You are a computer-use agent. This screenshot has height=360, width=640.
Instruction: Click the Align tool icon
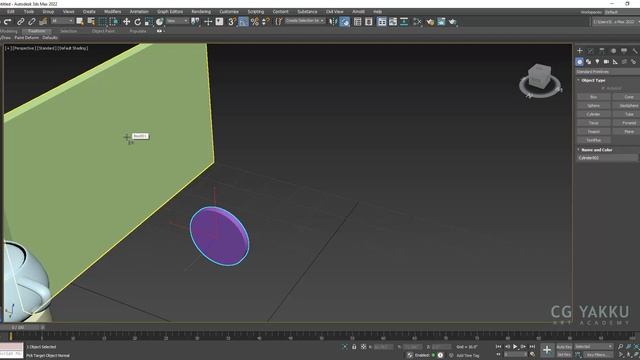click(x=345, y=22)
